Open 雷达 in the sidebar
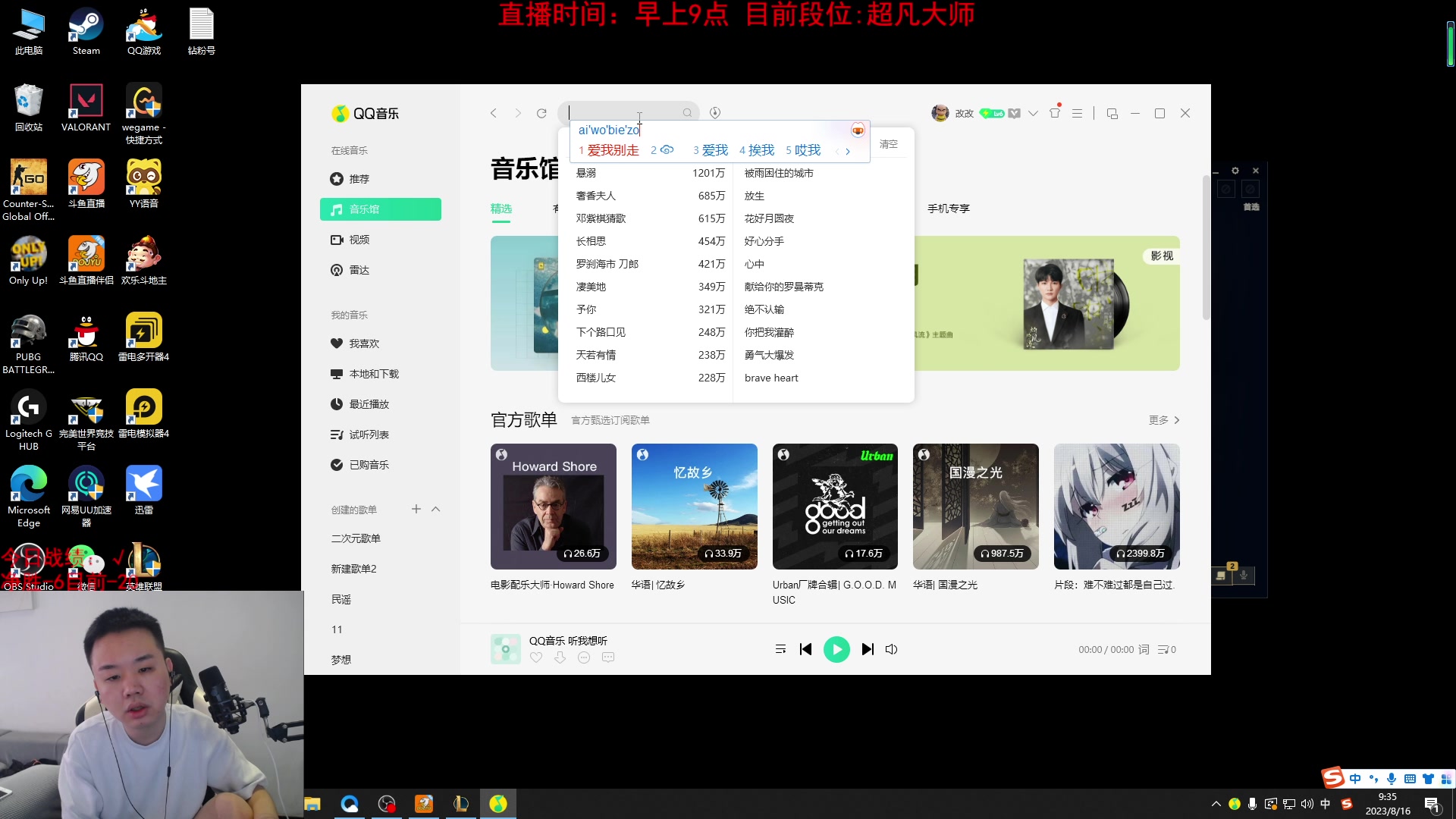 click(381, 270)
